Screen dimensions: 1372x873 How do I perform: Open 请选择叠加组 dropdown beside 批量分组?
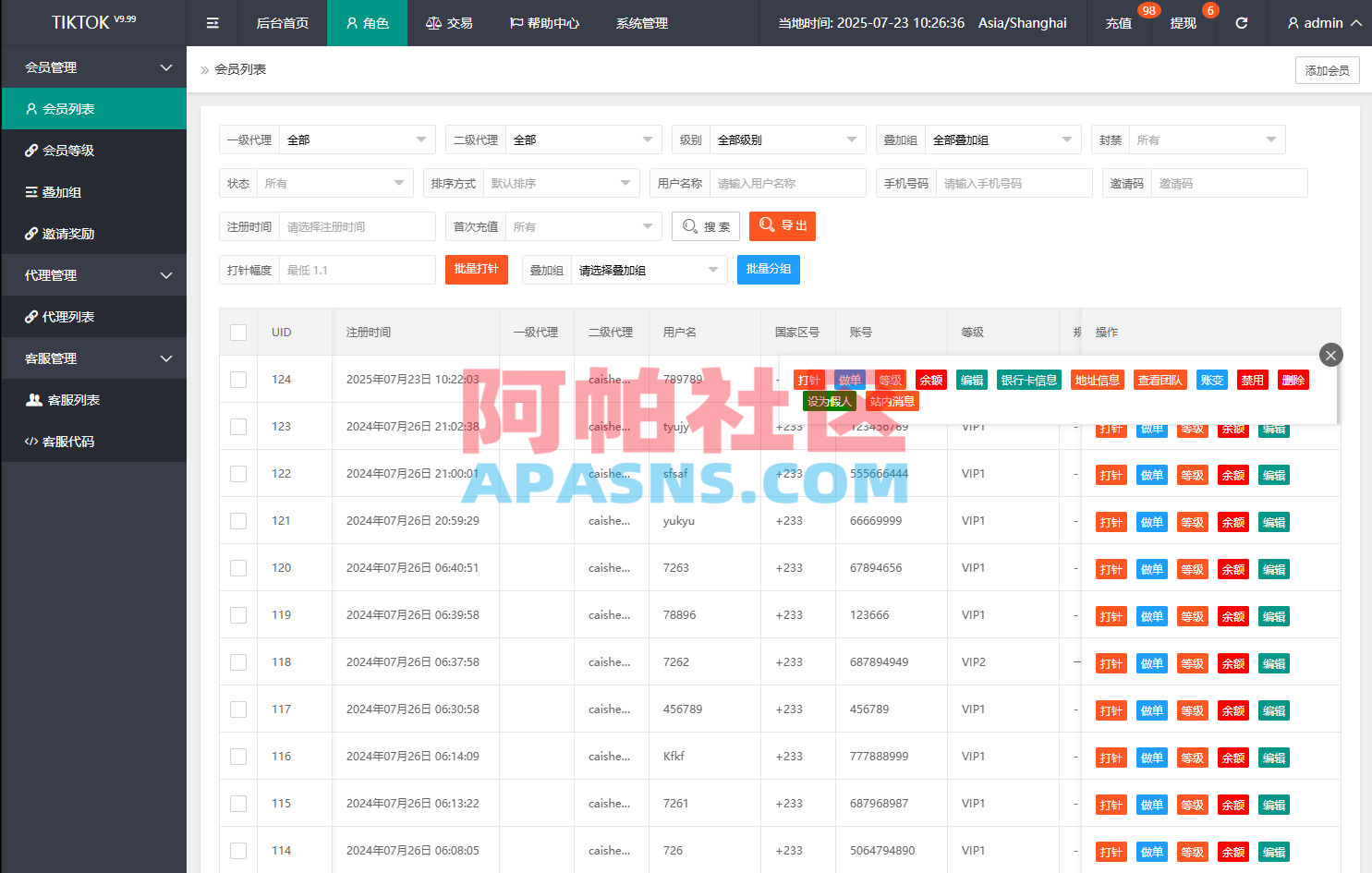650,270
